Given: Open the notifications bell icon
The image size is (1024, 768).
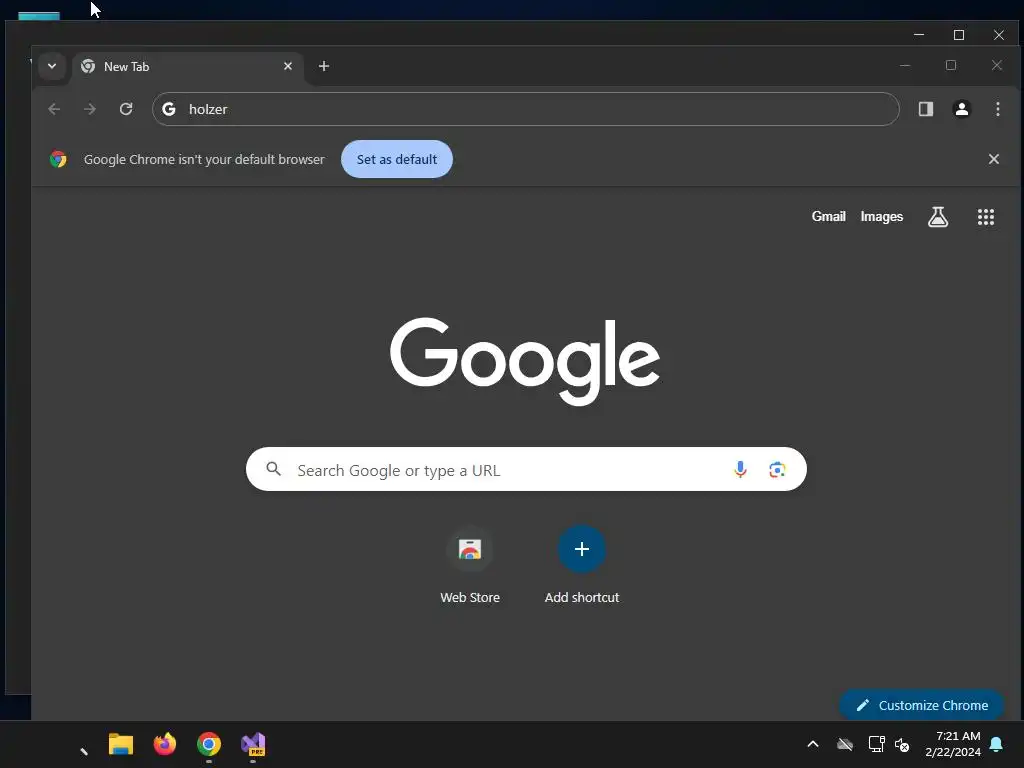Looking at the screenshot, I should coord(996,744).
